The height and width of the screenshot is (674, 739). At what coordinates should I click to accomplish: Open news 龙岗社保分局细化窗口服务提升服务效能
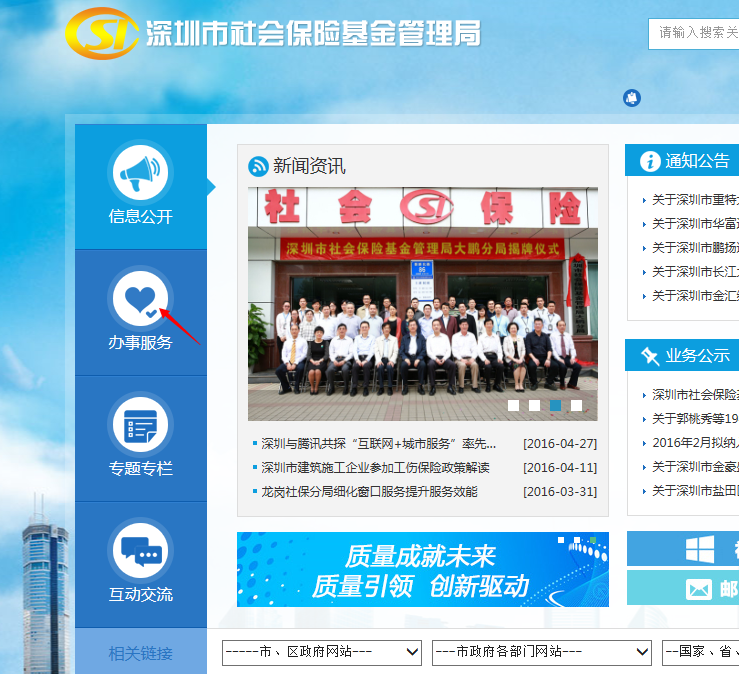coord(369,492)
